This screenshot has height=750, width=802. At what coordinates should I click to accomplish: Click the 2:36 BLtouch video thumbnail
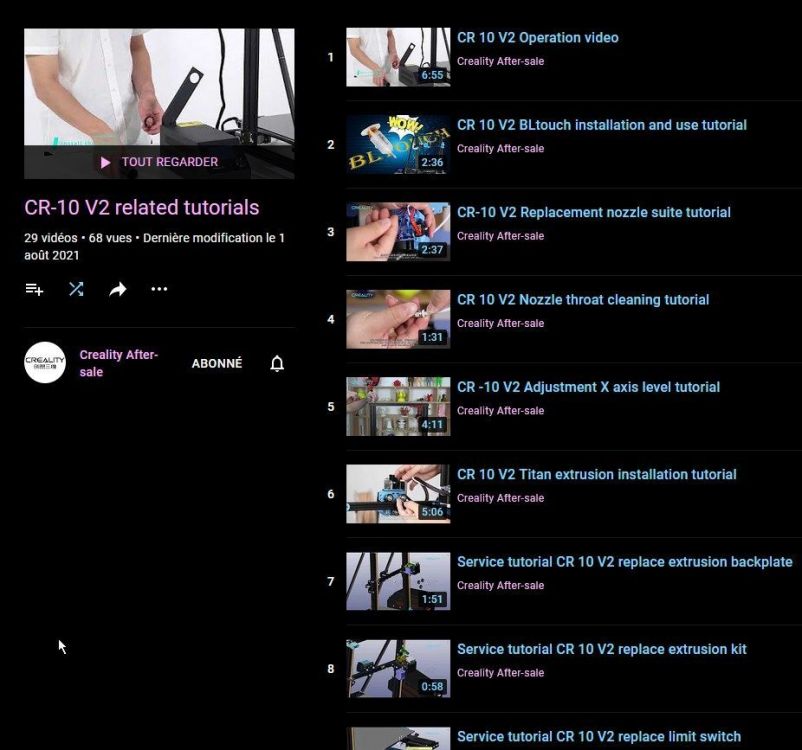[398, 145]
